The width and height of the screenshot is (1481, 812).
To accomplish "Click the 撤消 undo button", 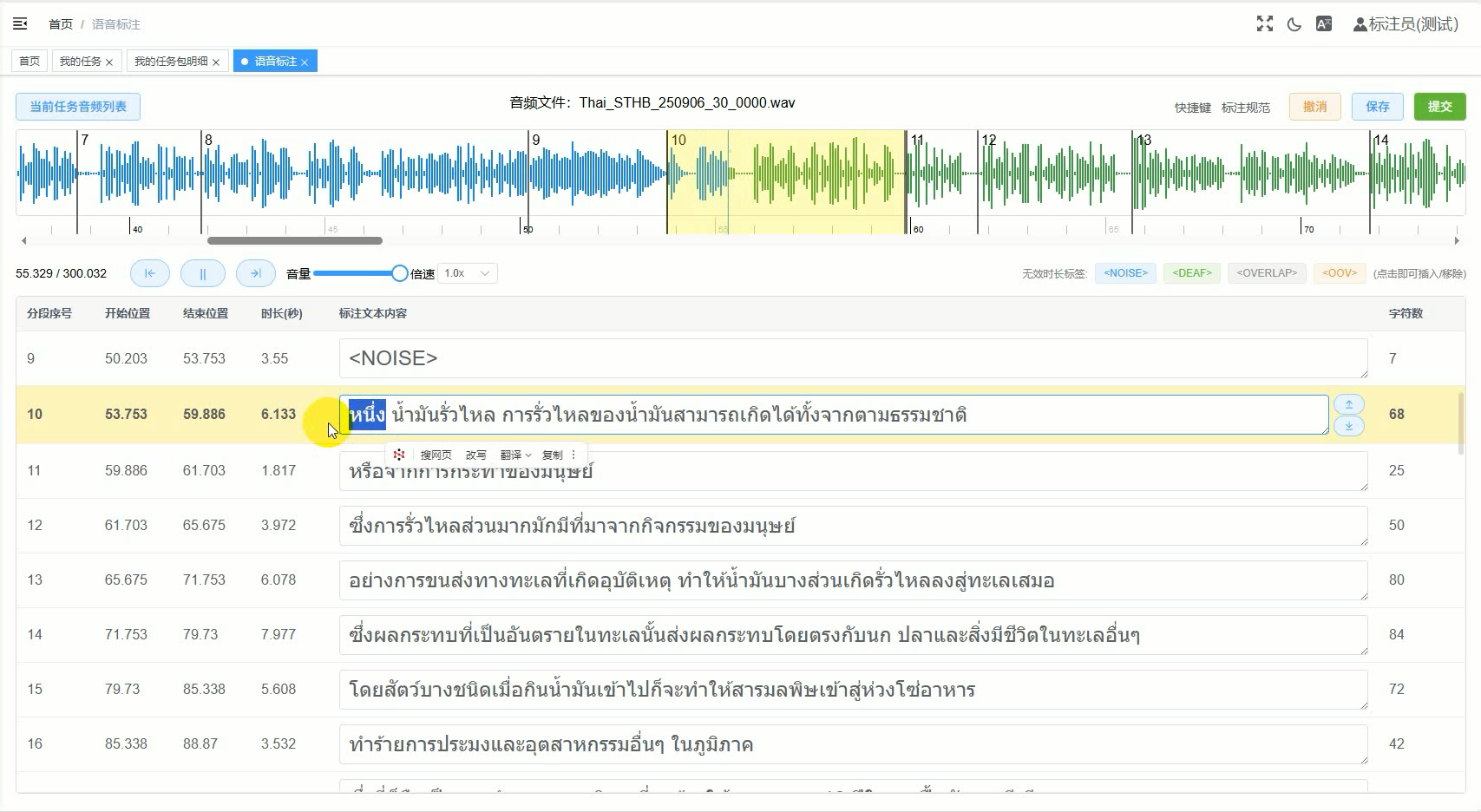I will click(1315, 107).
